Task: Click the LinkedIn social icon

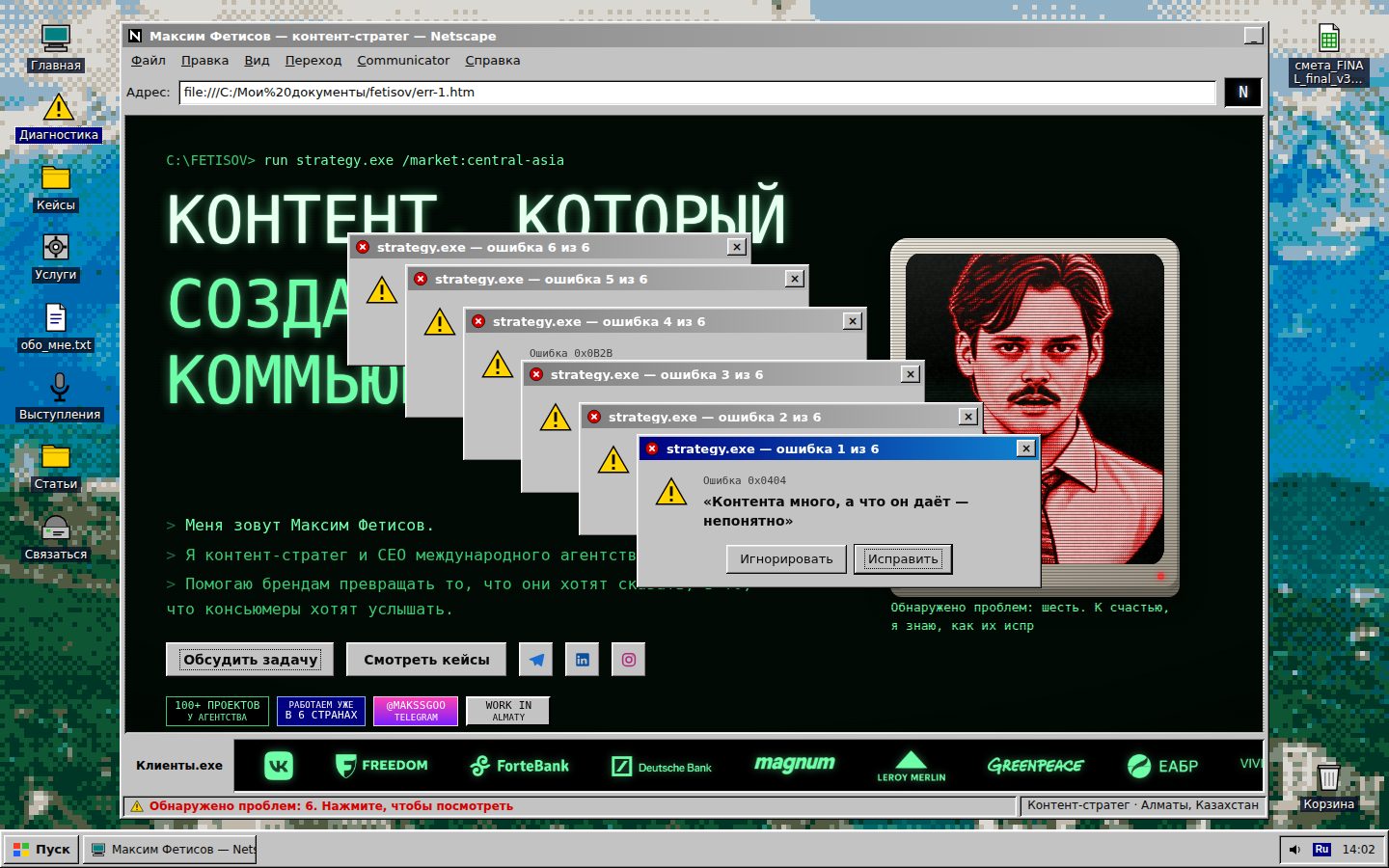Action: click(x=583, y=660)
